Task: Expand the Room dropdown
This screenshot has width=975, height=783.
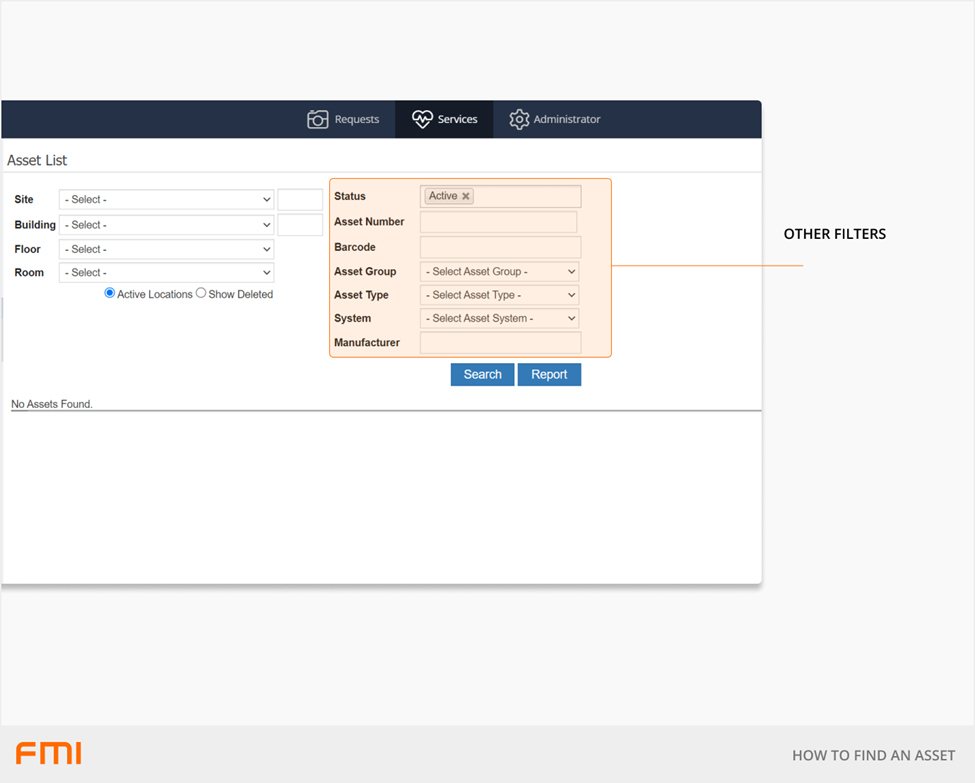Action: [x=166, y=273]
